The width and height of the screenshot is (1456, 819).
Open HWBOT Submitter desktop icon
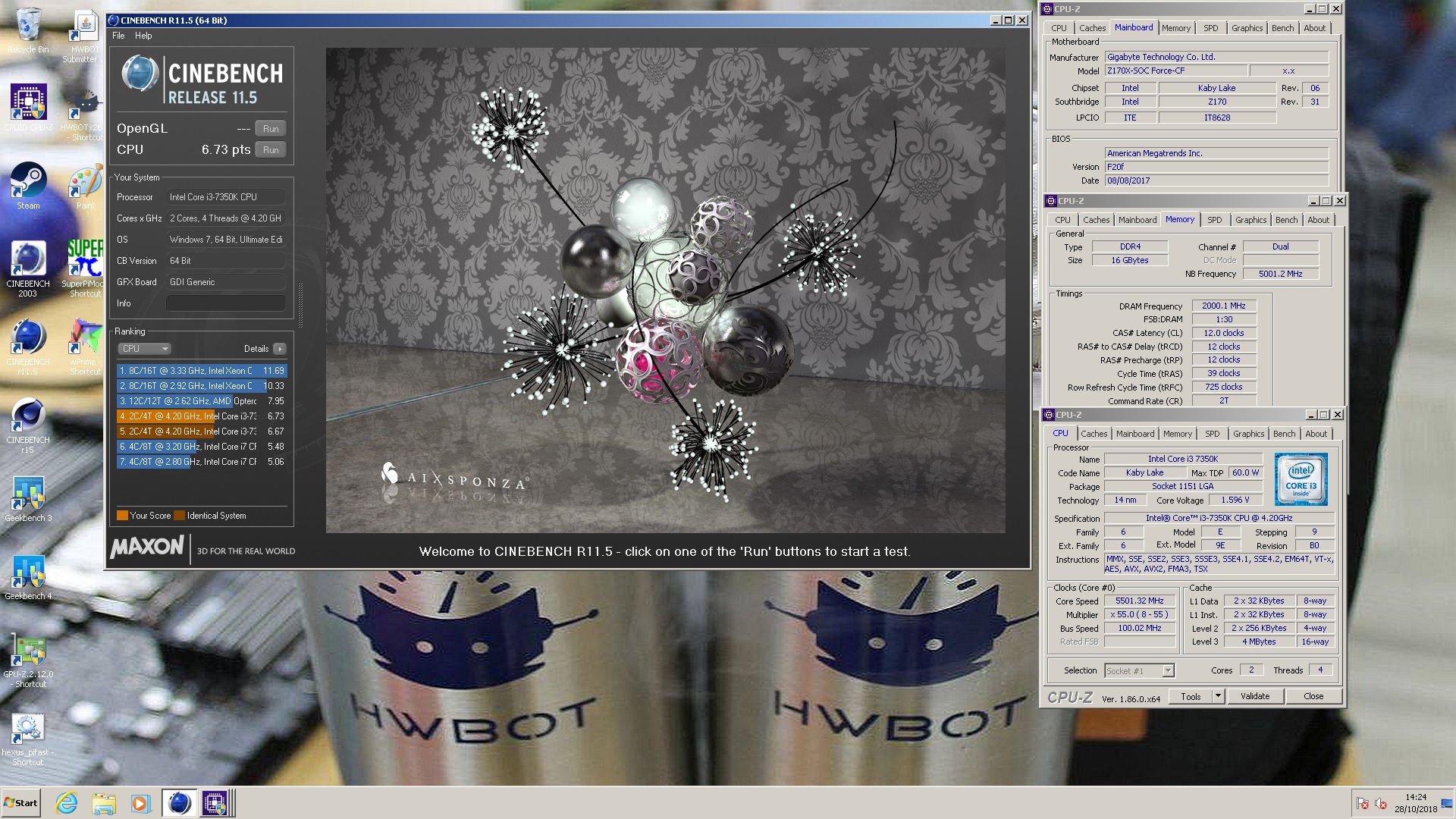(x=82, y=35)
